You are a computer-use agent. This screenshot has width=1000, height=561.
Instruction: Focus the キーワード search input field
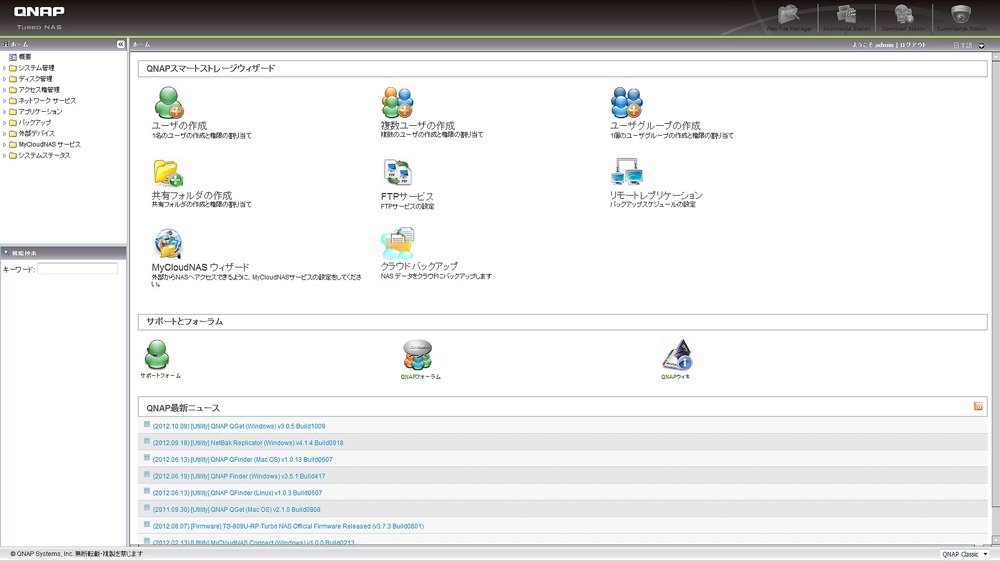click(x=77, y=269)
